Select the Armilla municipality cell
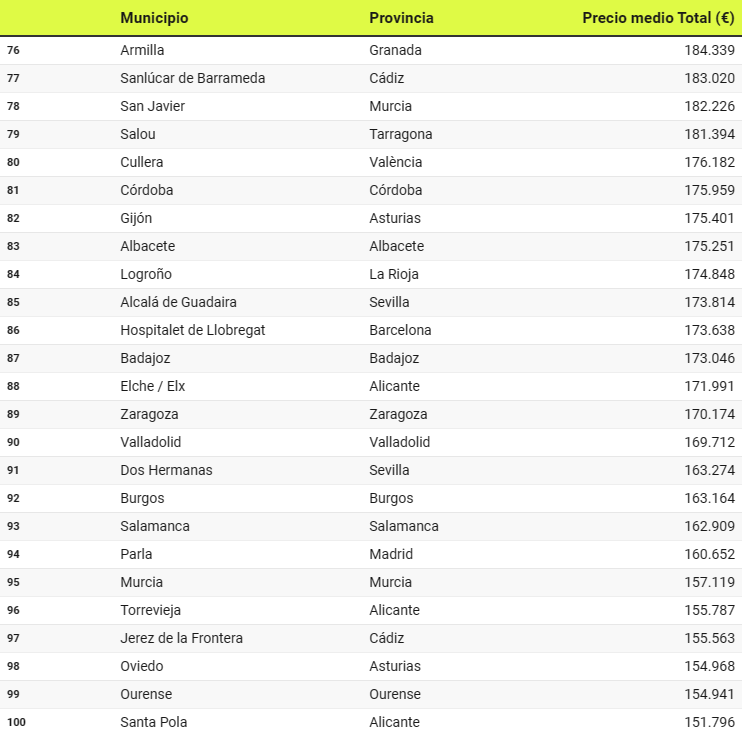 142,50
